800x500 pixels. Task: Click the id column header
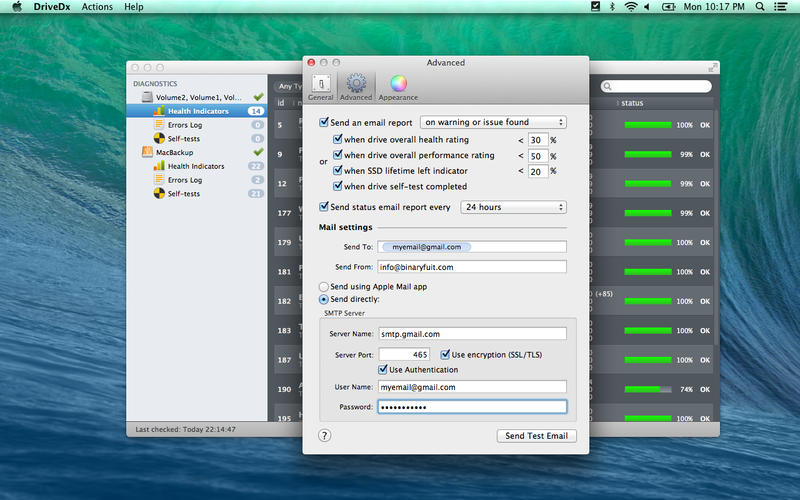[281, 103]
